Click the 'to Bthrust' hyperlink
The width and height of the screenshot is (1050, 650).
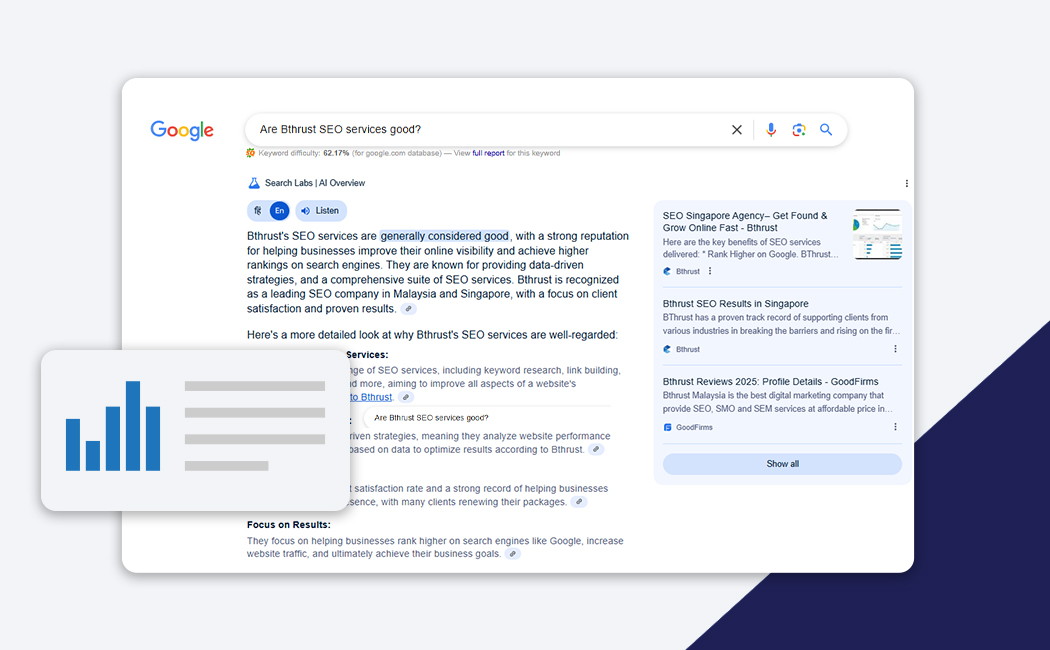(370, 397)
